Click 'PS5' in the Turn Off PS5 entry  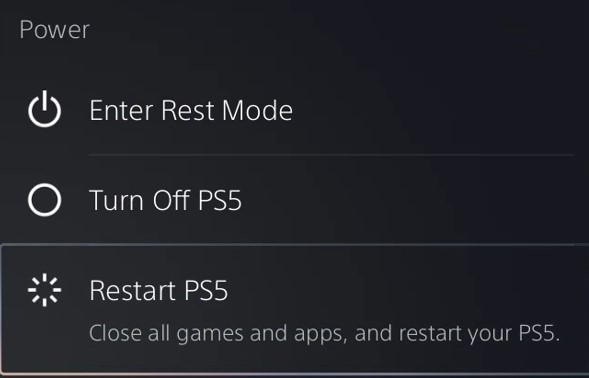(220, 200)
